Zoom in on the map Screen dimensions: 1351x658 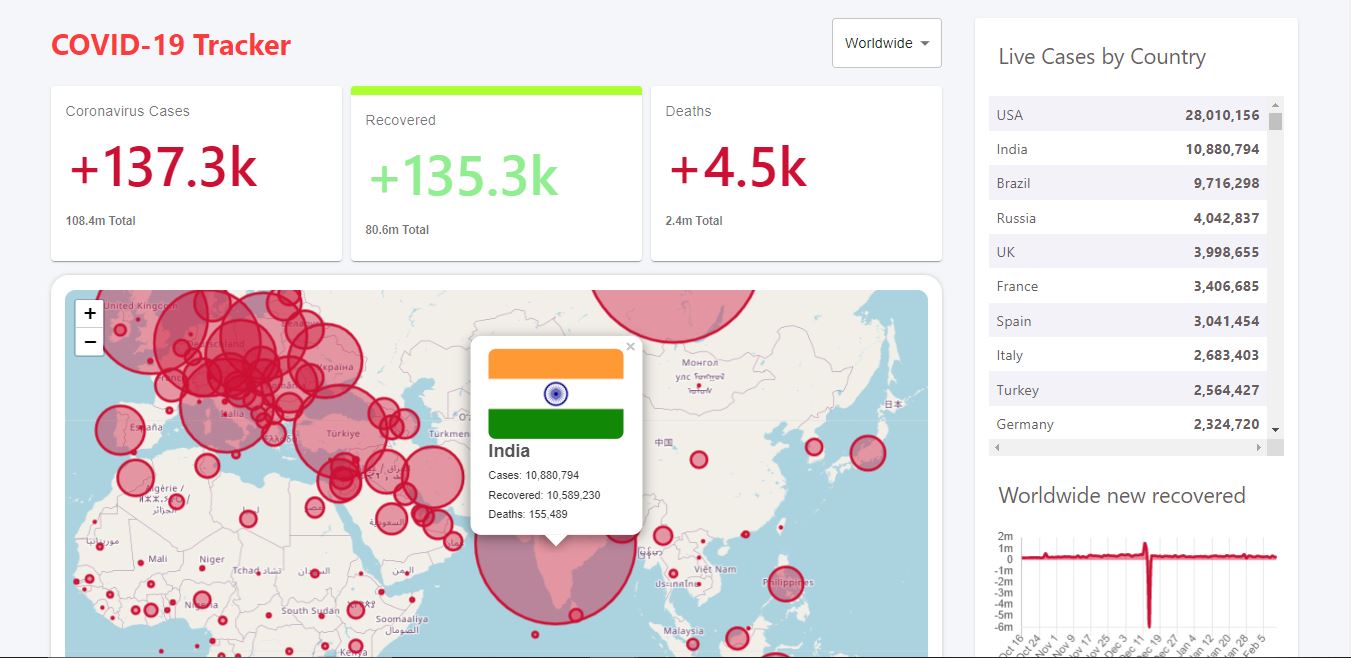point(90,314)
